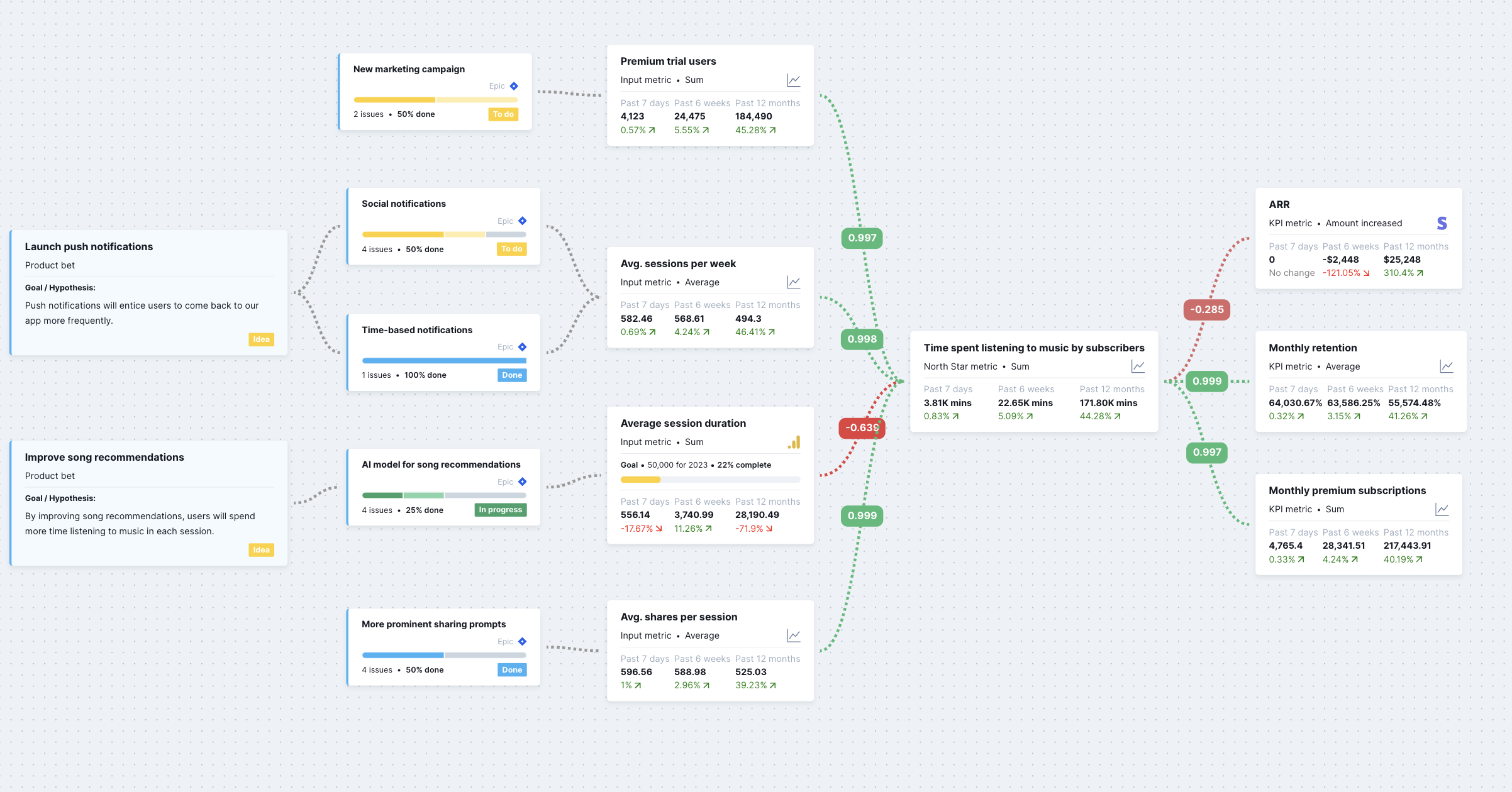The width and height of the screenshot is (1512, 792).
Task: Click the red -0.639 correlation badge
Action: click(862, 427)
